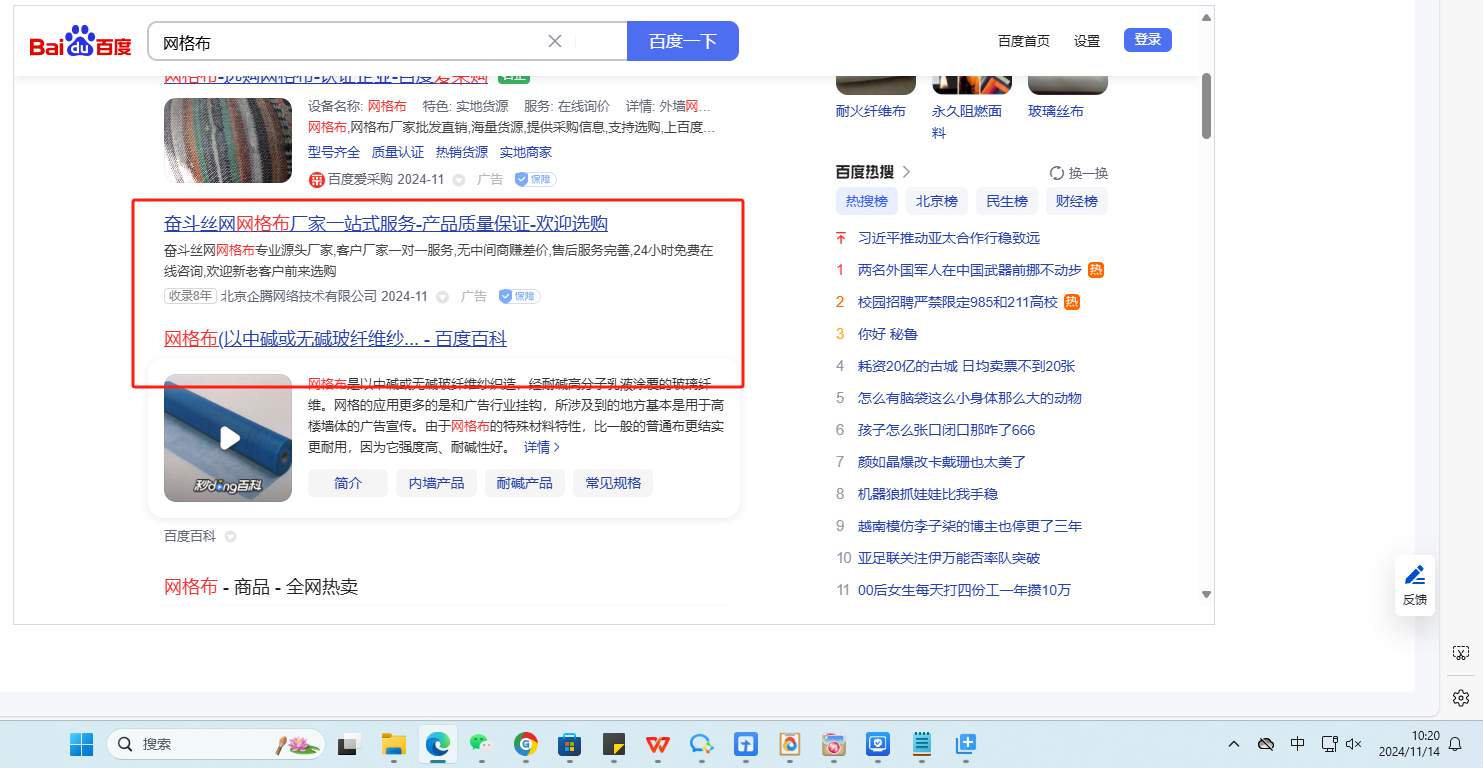This screenshot has height=768, width=1483.
Task: Switch to the 北京榜 tab
Action: point(937,201)
